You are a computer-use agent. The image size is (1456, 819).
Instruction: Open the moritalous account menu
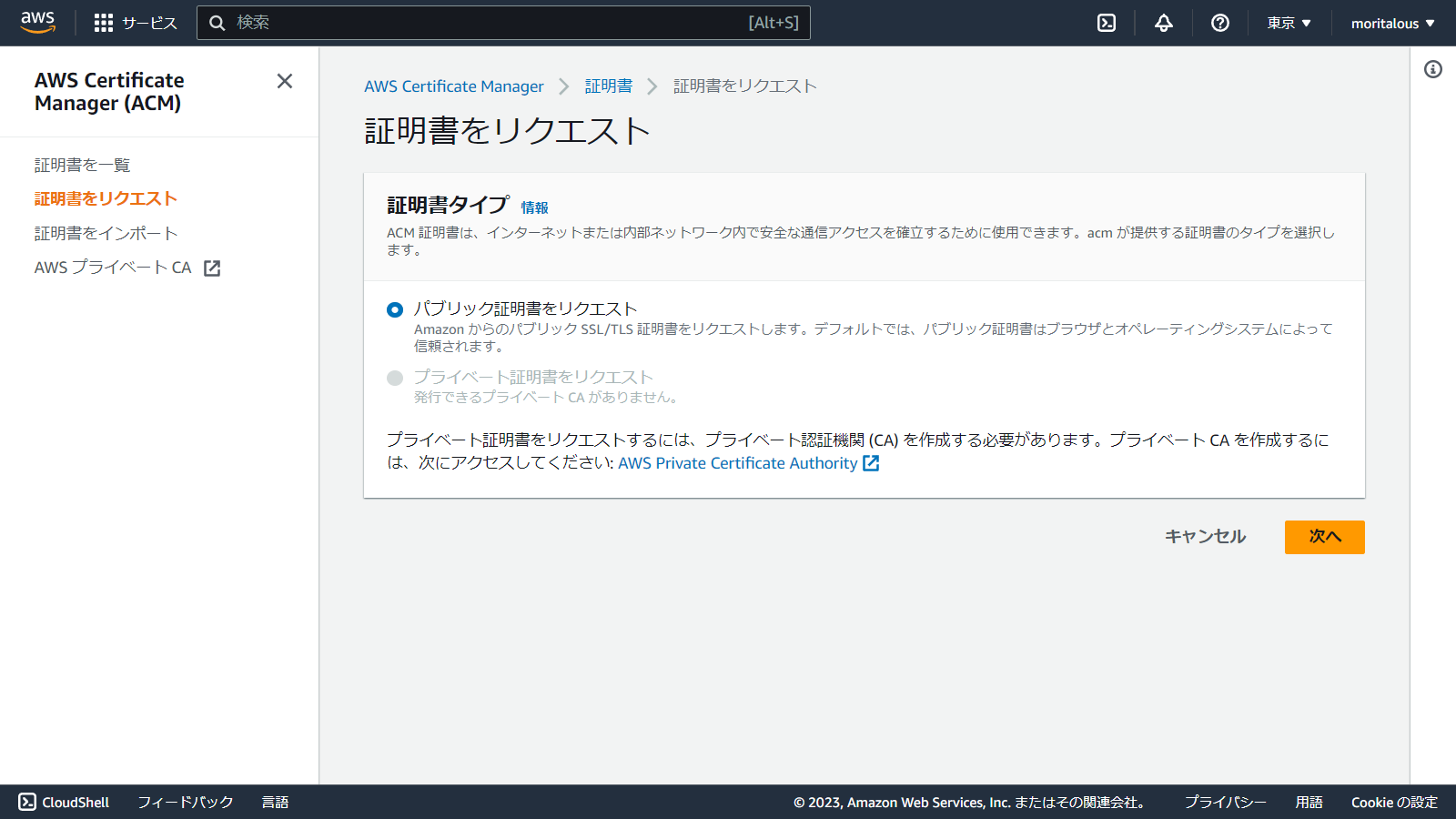point(1391,23)
